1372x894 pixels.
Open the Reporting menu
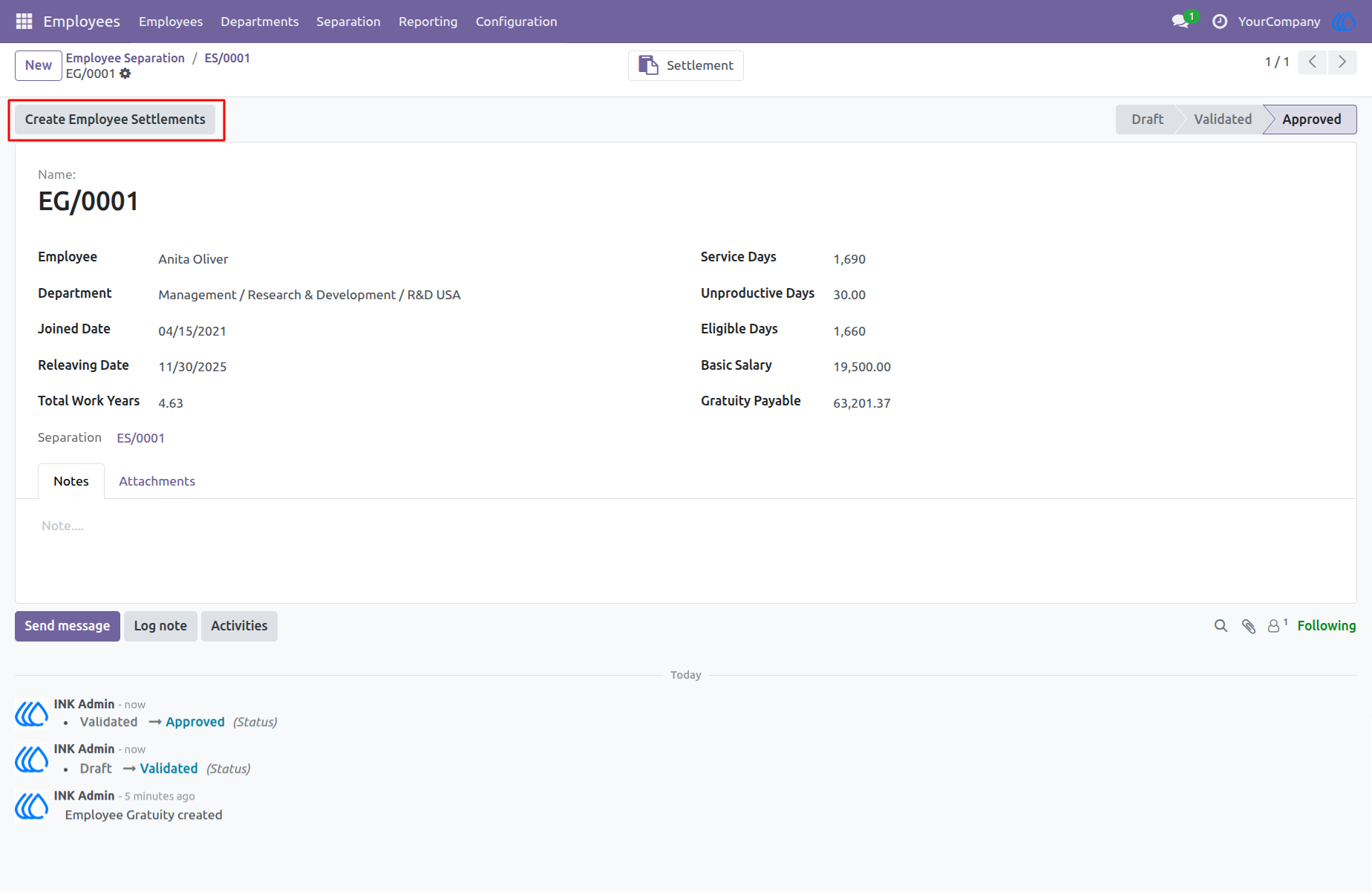click(428, 22)
